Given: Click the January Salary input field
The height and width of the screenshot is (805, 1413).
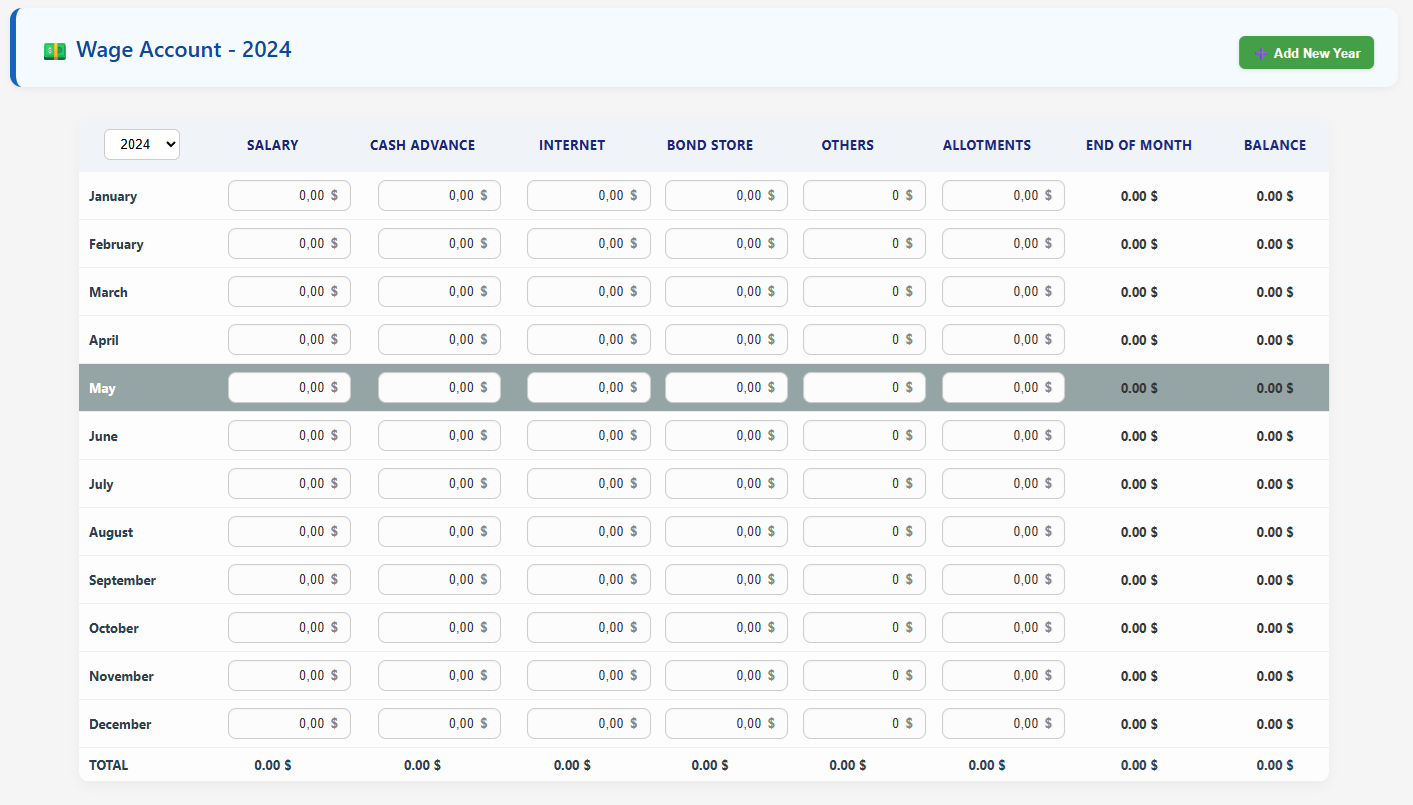Looking at the screenshot, I should [289, 196].
